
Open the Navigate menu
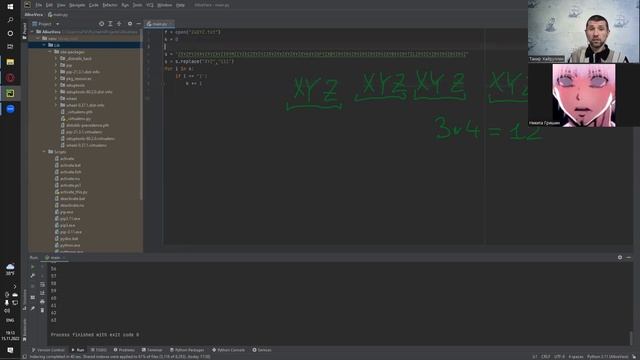(77, 5)
